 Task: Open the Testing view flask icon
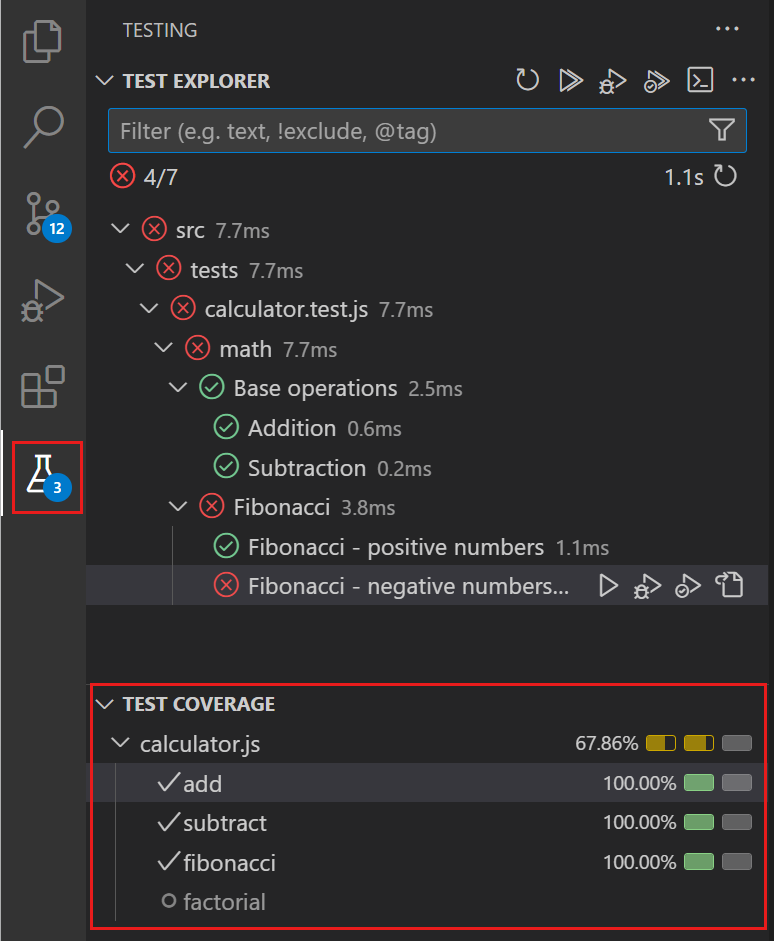tap(46, 471)
